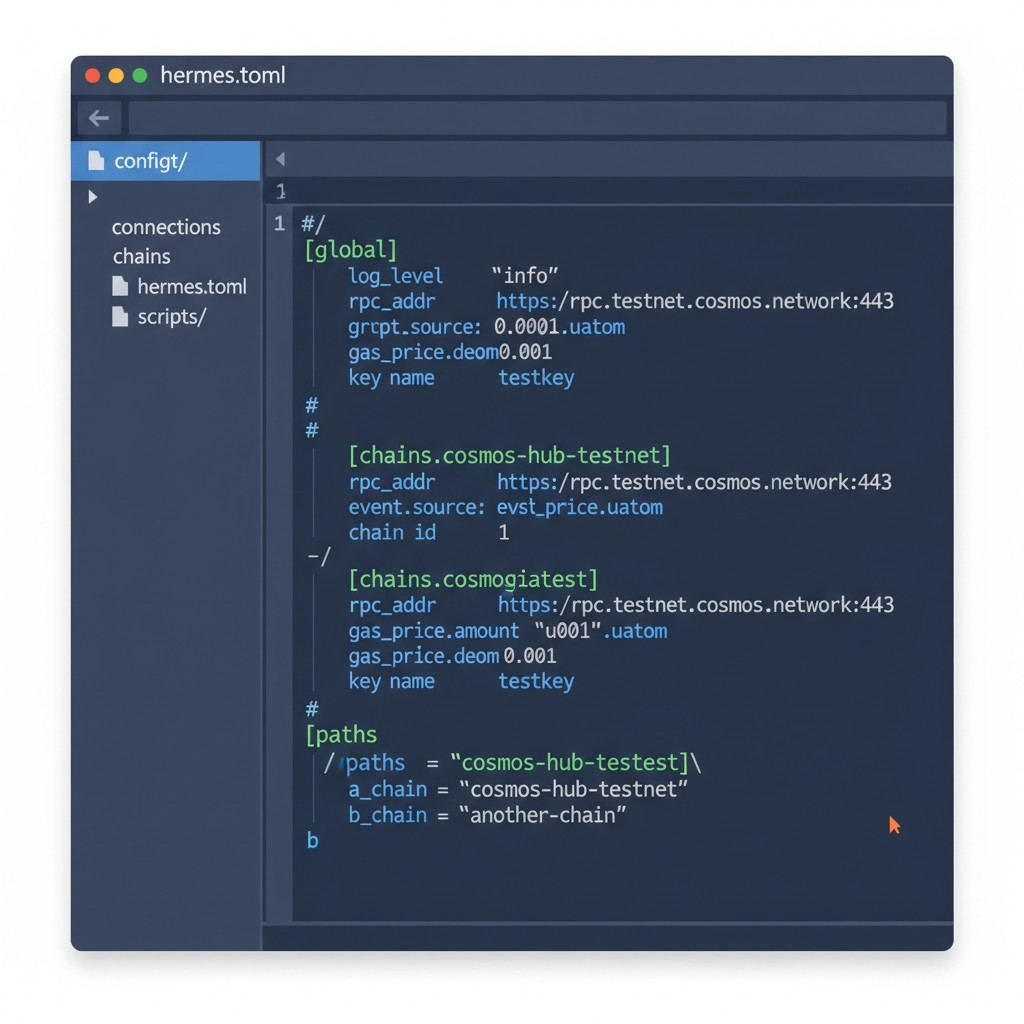
Task: Click inside the address bar
Action: click(537, 117)
